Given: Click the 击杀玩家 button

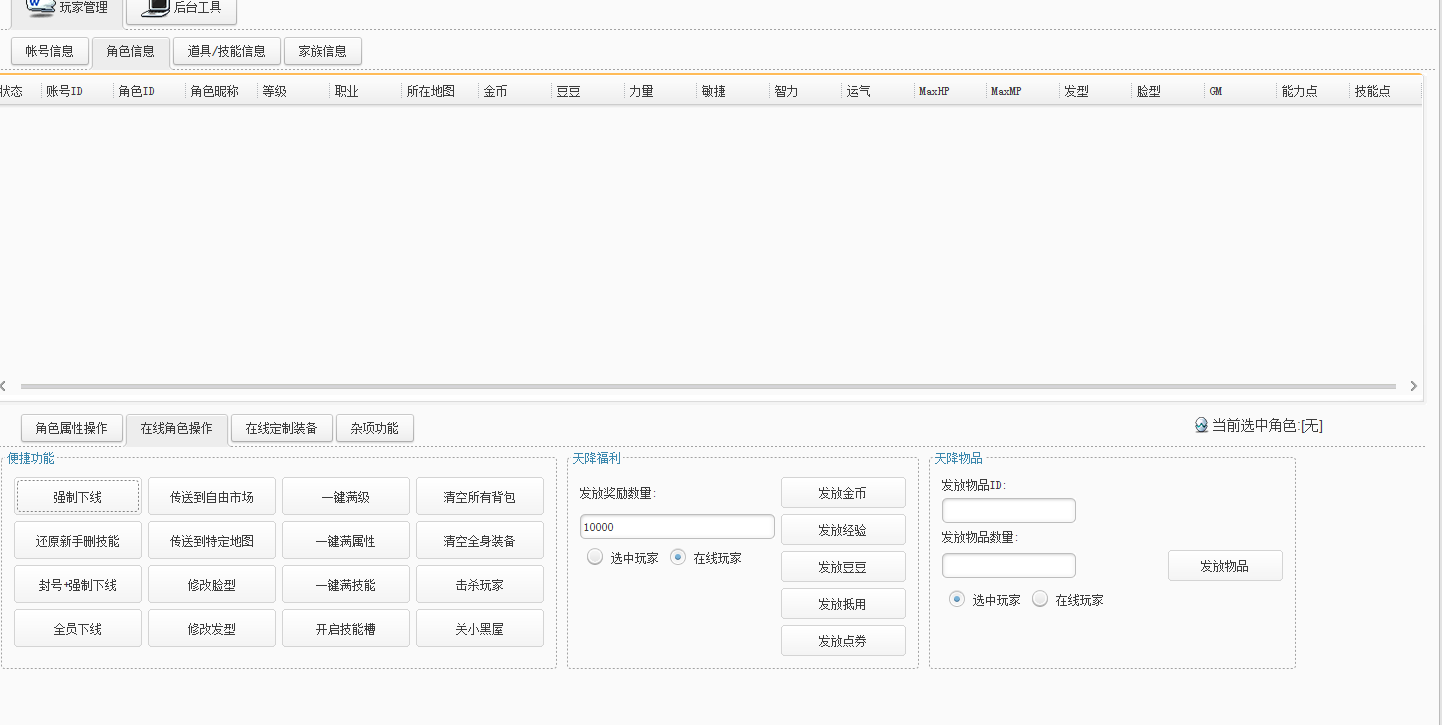Looking at the screenshot, I should [480, 585].
